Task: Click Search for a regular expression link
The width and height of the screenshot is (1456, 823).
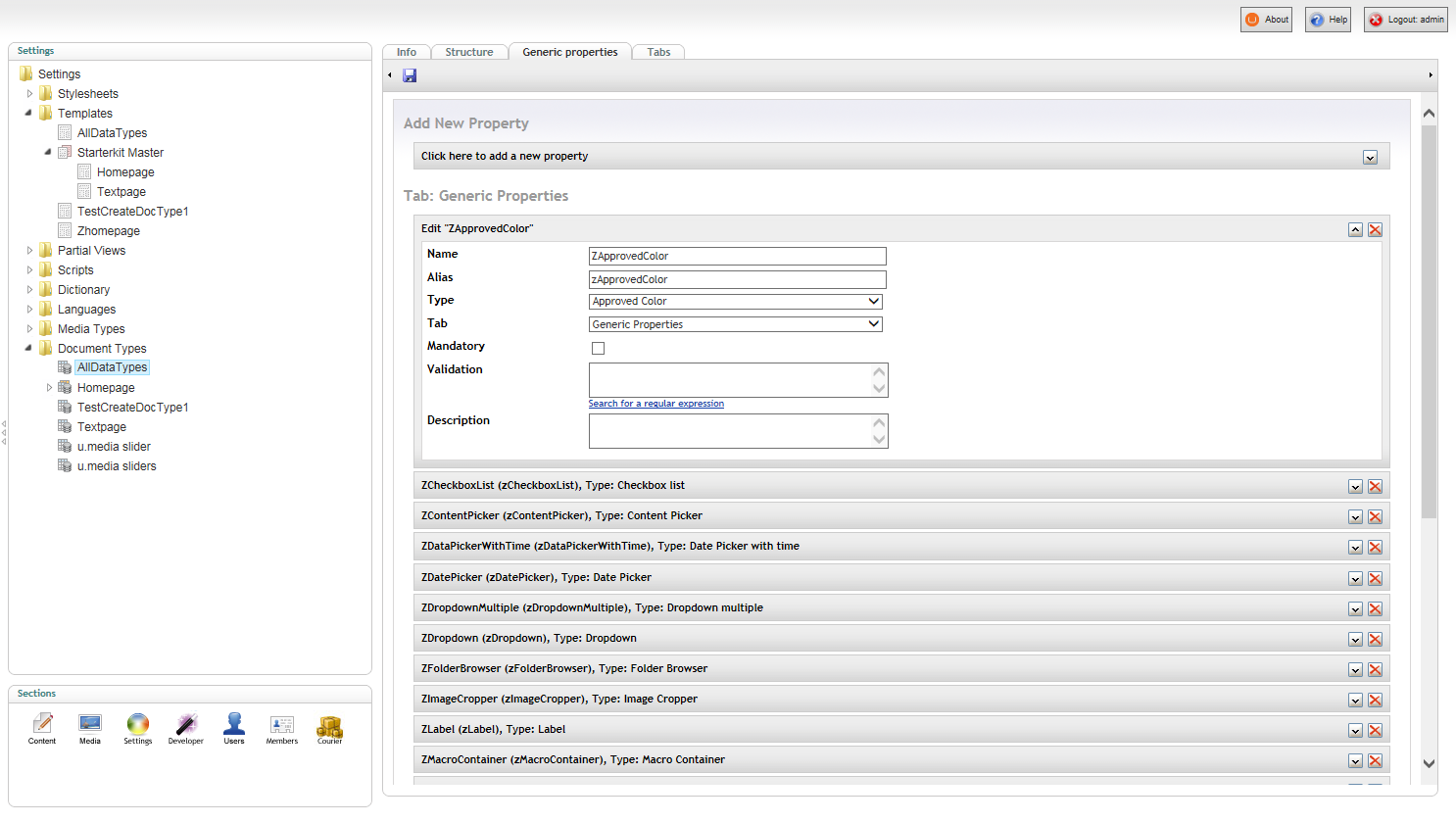Action: (x=656, y=404)
